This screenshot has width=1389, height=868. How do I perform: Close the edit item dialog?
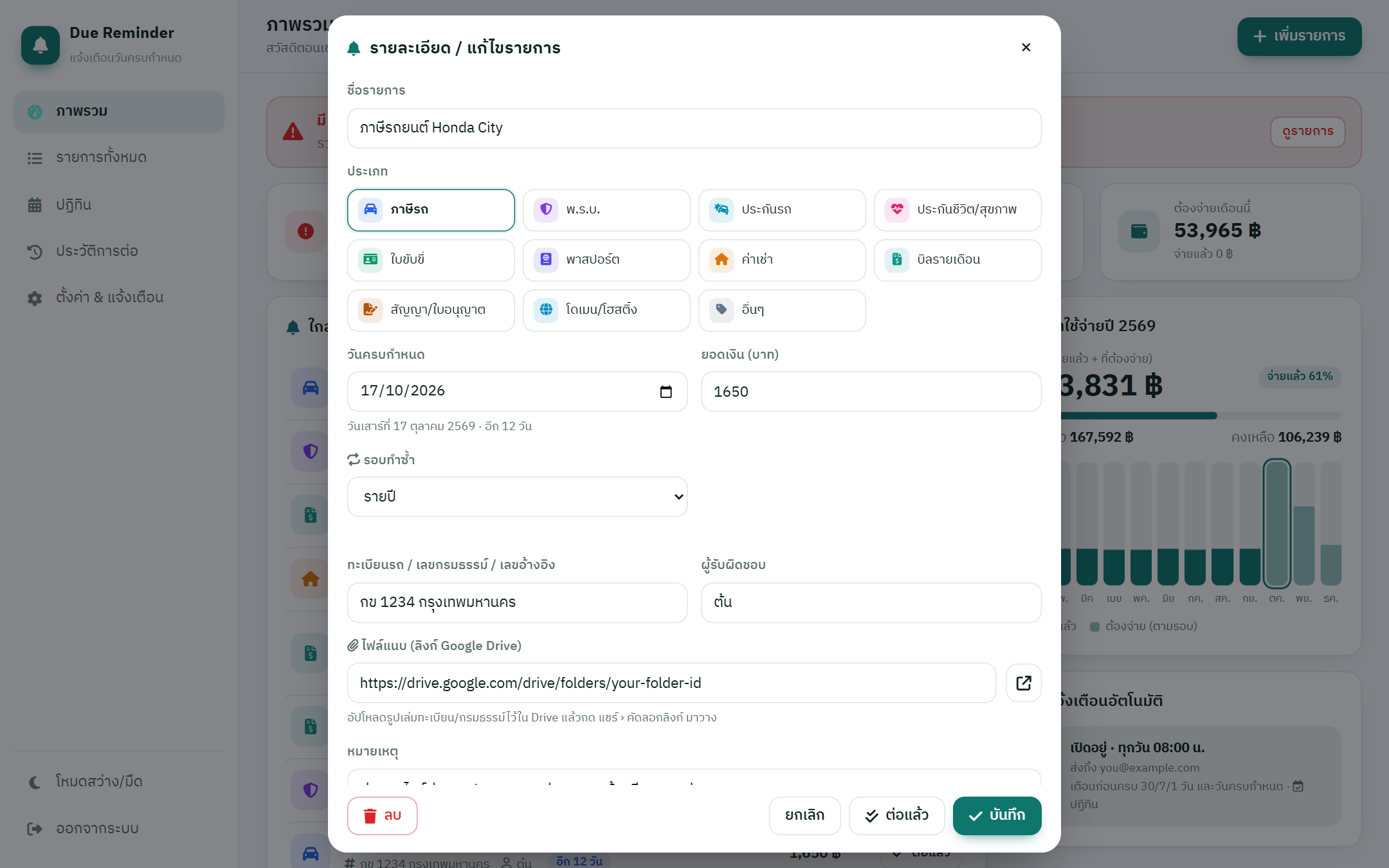[x=1026, y=47]
